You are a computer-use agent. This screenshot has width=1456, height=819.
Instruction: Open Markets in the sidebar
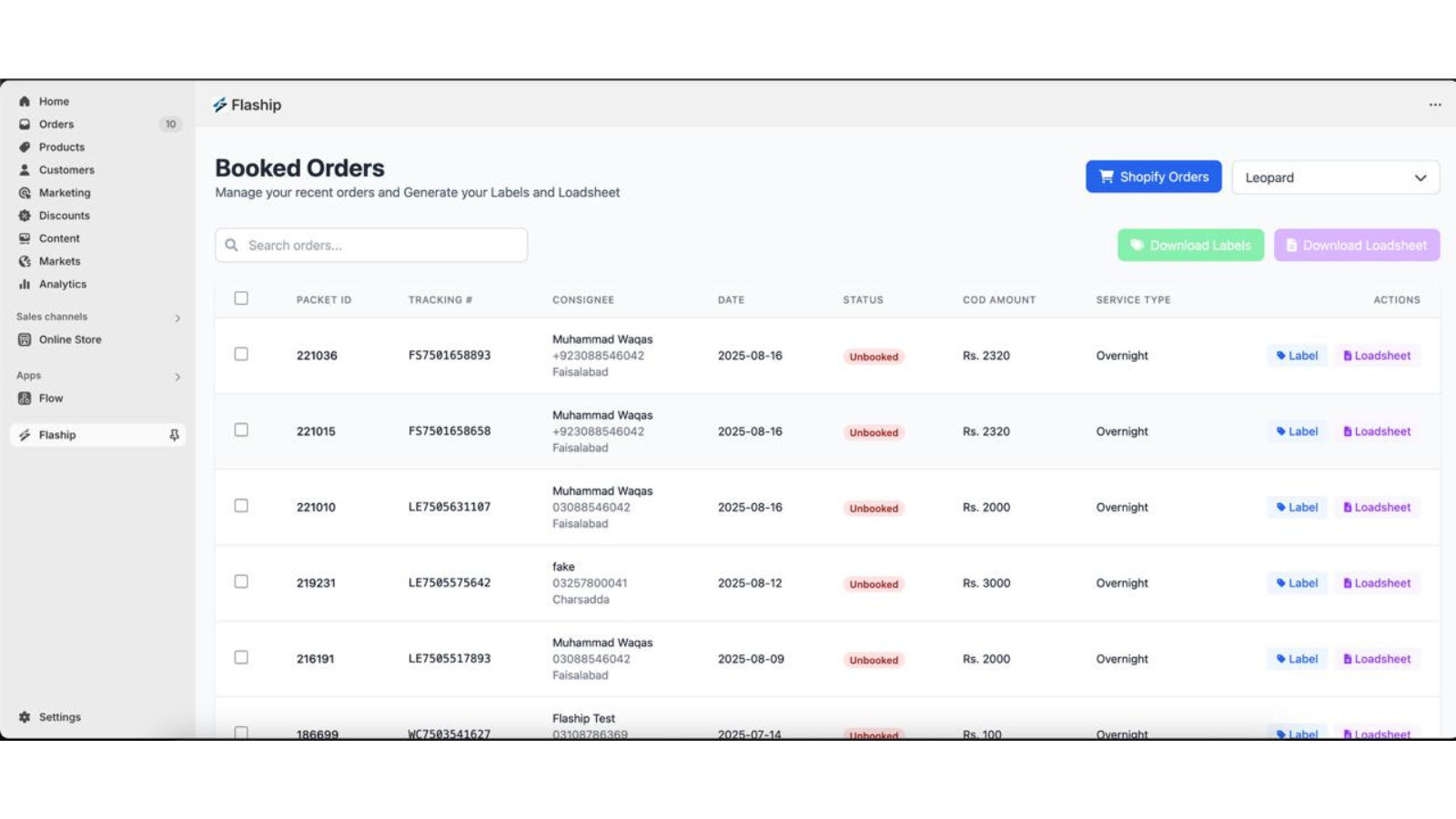click(x=60, y=260)
